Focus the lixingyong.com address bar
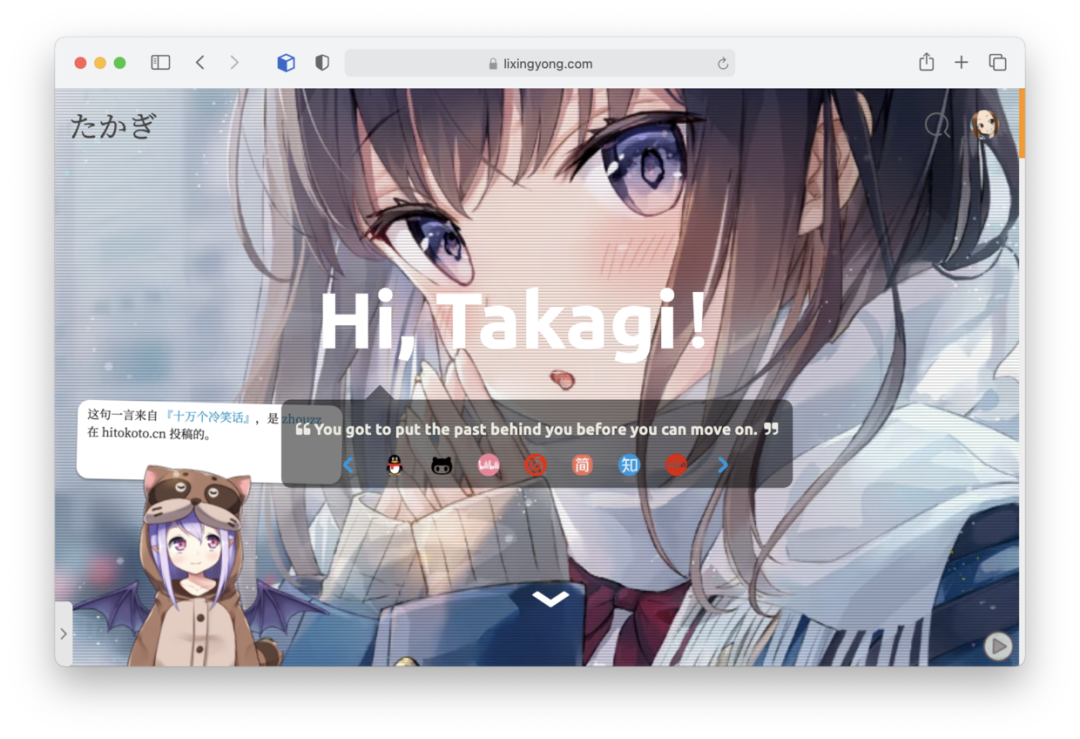 [x=539, y=63]
